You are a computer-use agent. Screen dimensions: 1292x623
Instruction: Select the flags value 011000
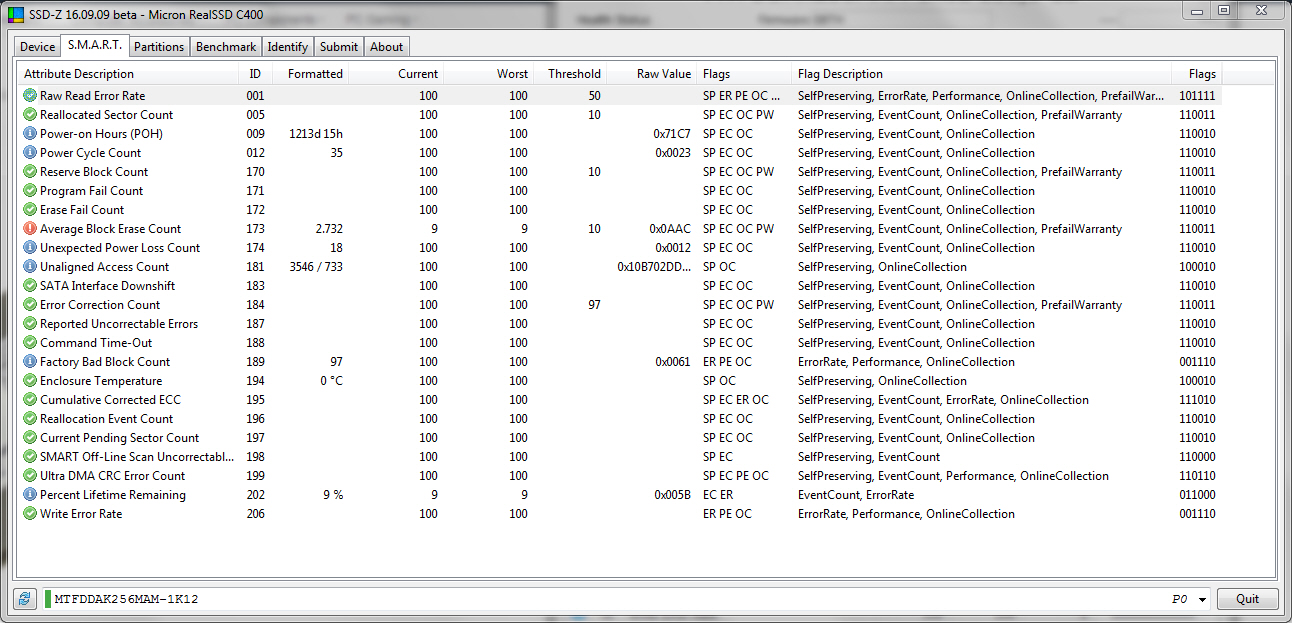click(1197, 495)
